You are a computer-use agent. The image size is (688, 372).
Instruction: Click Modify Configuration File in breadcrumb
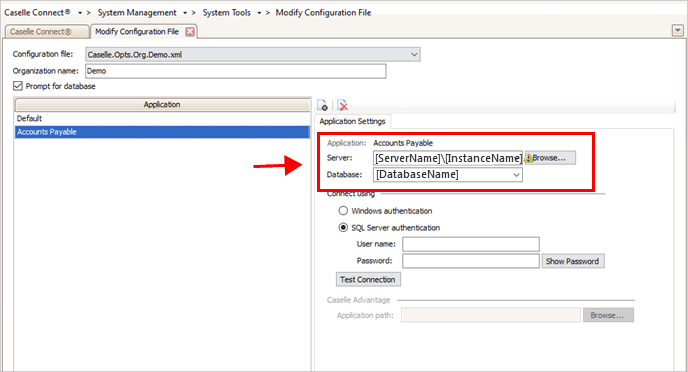pyautogui.click(x=323, y=13)
